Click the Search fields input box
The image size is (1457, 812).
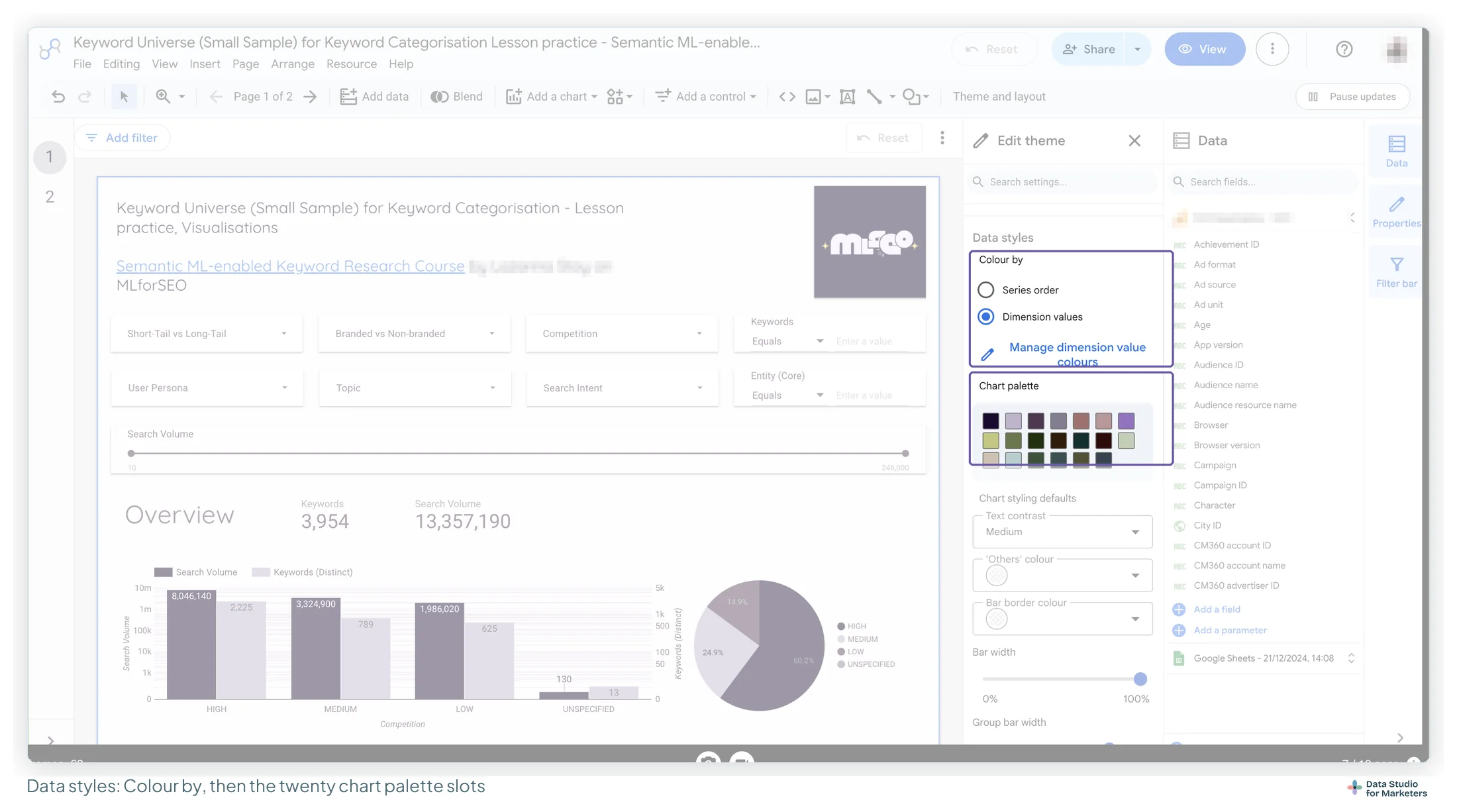1264,182
